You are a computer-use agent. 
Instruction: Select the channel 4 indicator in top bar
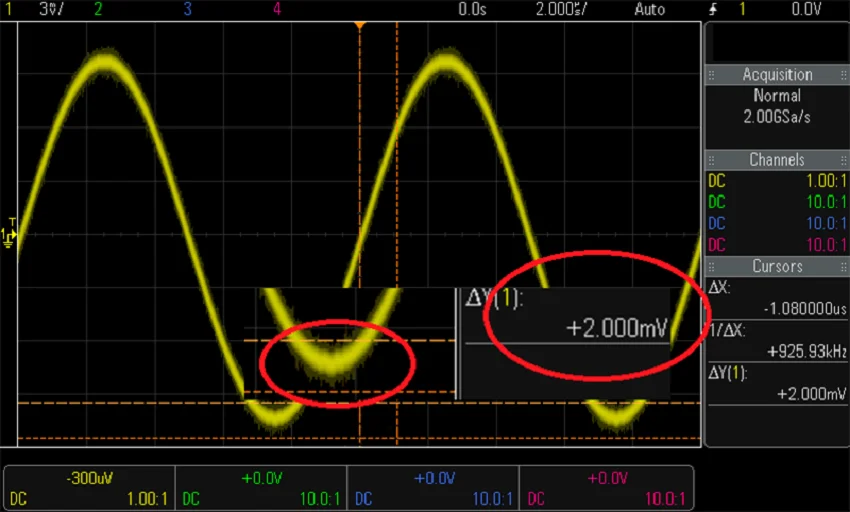[277, 9]
